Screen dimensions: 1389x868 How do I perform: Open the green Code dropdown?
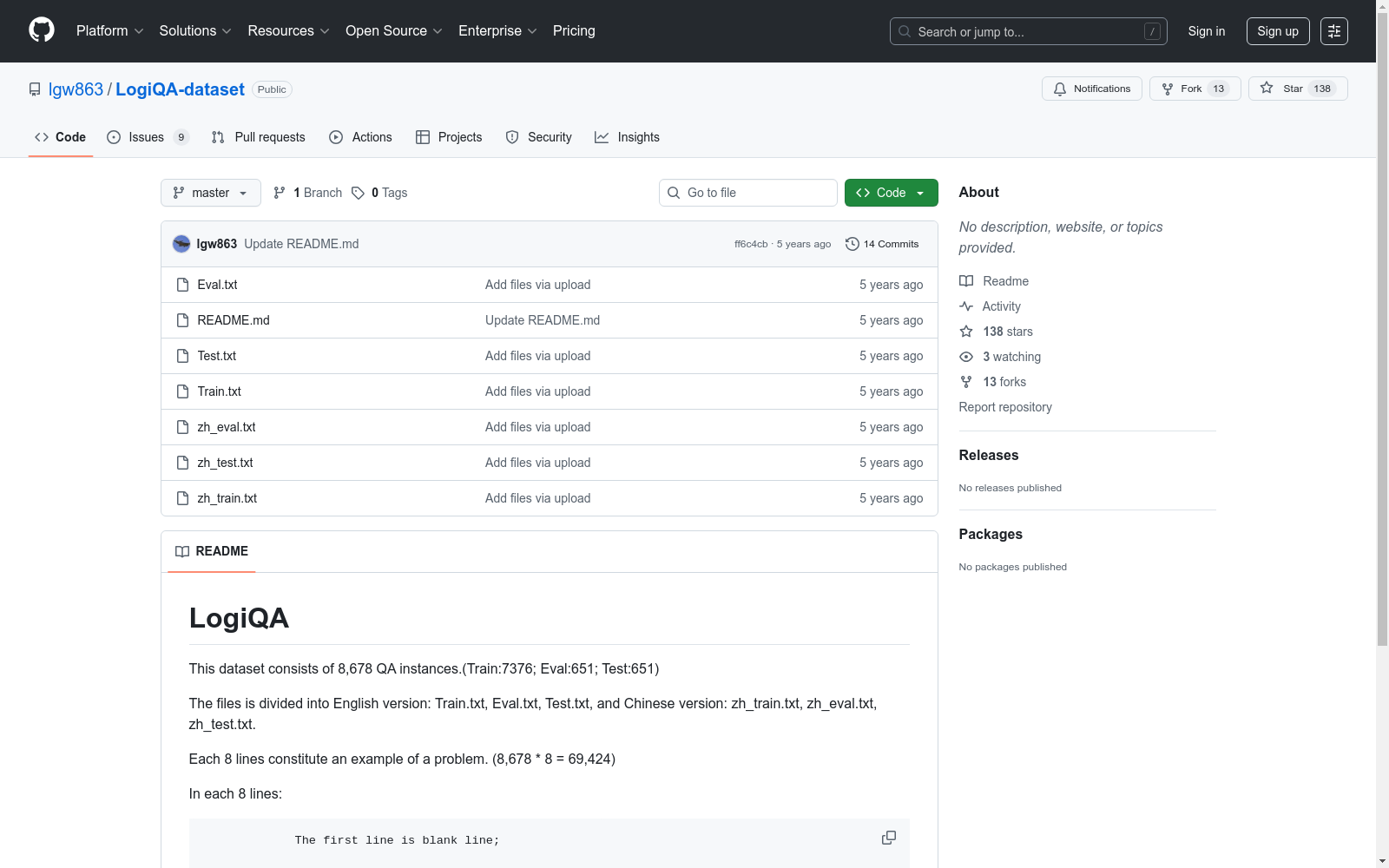click(x=891, y=193)
